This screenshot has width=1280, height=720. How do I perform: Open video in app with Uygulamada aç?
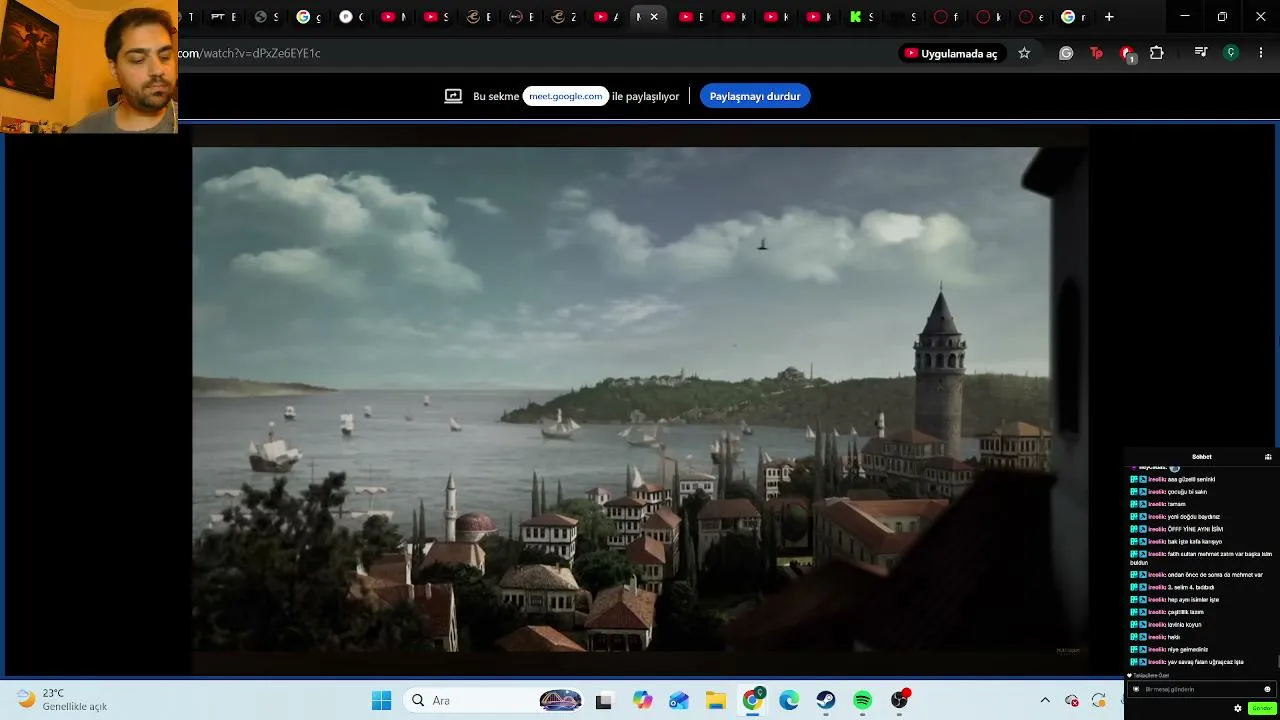pos(951,53)
